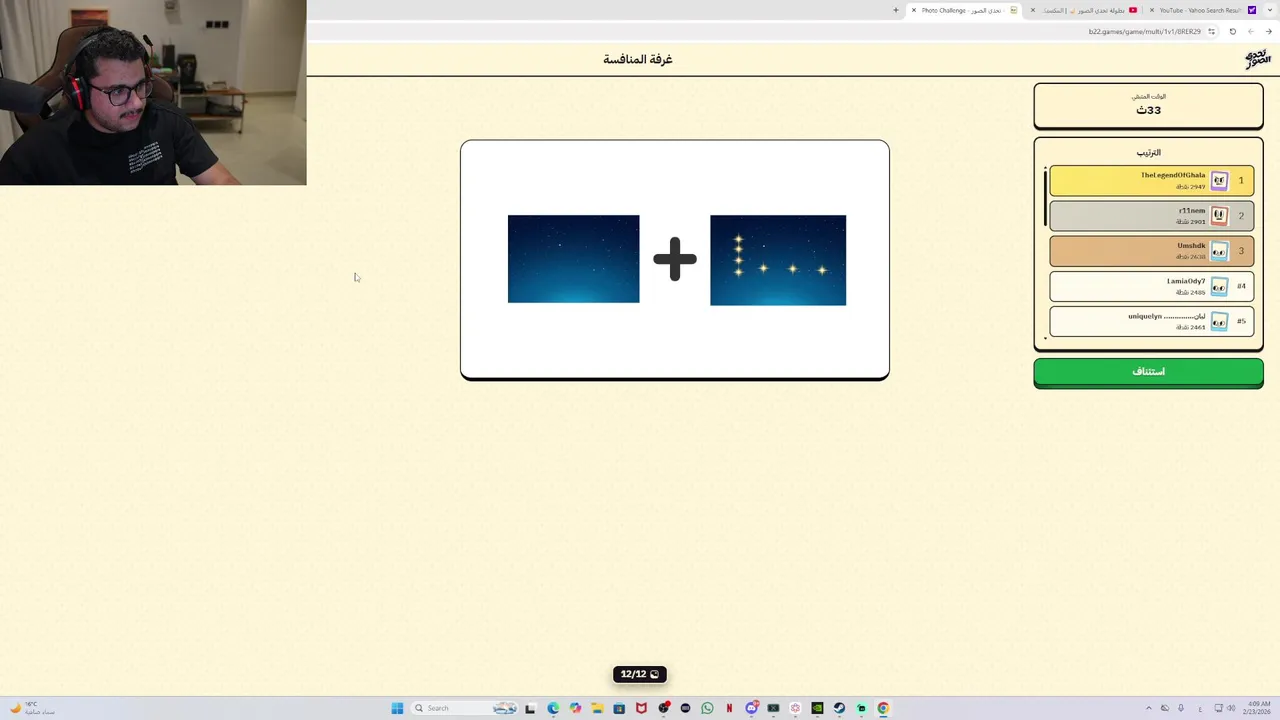Switch to the YouTube - Yahoo Search tab
Screen dimensions: 1280x720
click(x=1202, y=10)
